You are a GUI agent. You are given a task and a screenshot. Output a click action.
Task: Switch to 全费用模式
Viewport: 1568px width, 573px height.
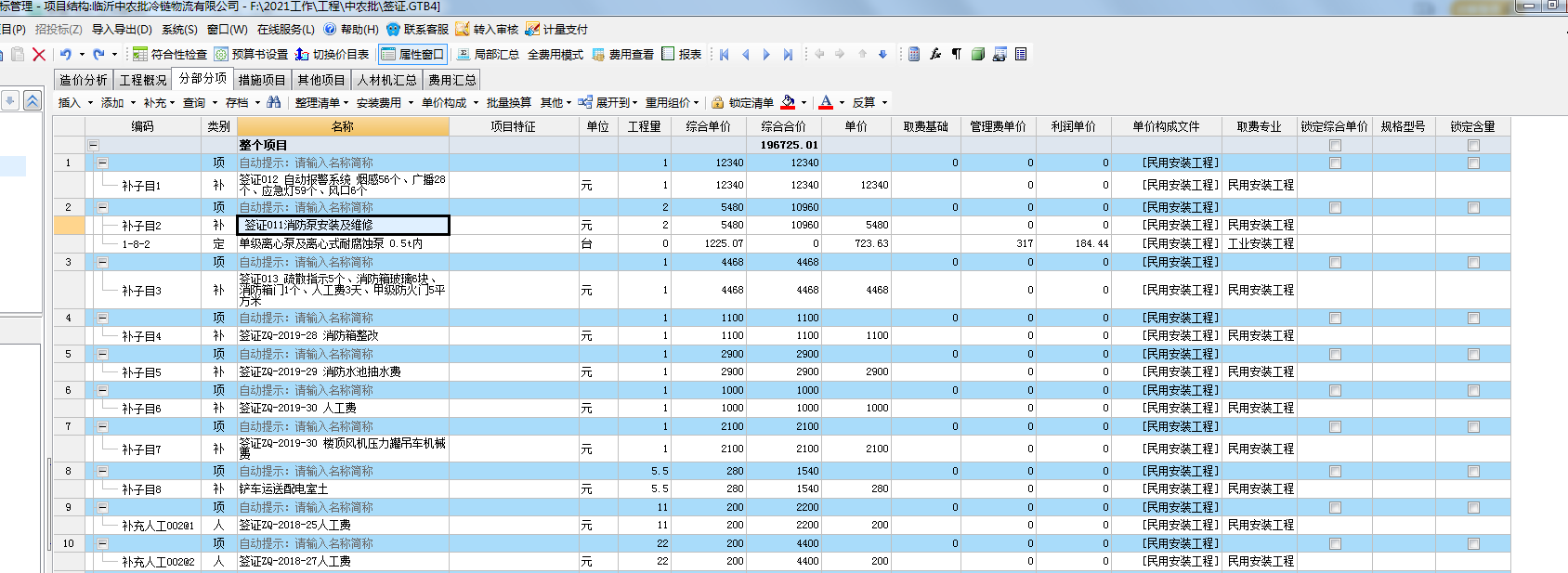coord(555,55)
